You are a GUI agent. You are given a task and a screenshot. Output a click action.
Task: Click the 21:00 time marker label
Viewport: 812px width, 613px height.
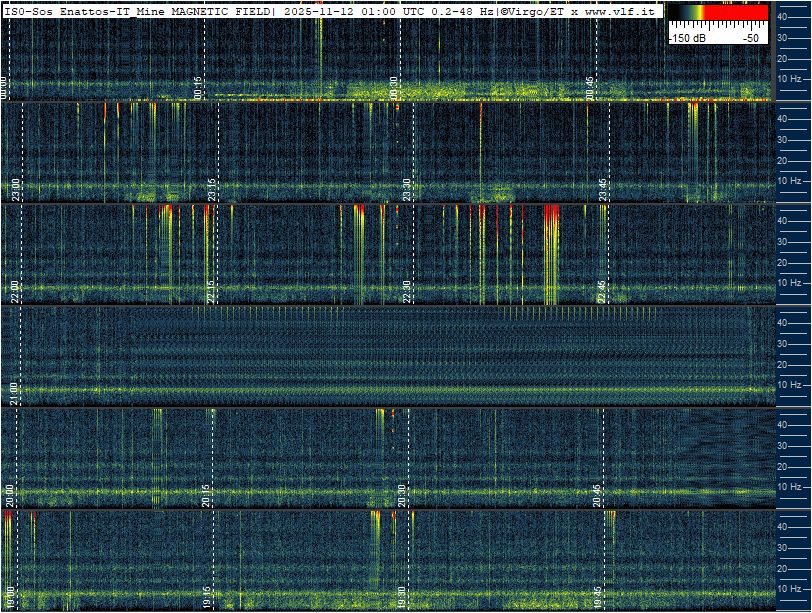14,394
